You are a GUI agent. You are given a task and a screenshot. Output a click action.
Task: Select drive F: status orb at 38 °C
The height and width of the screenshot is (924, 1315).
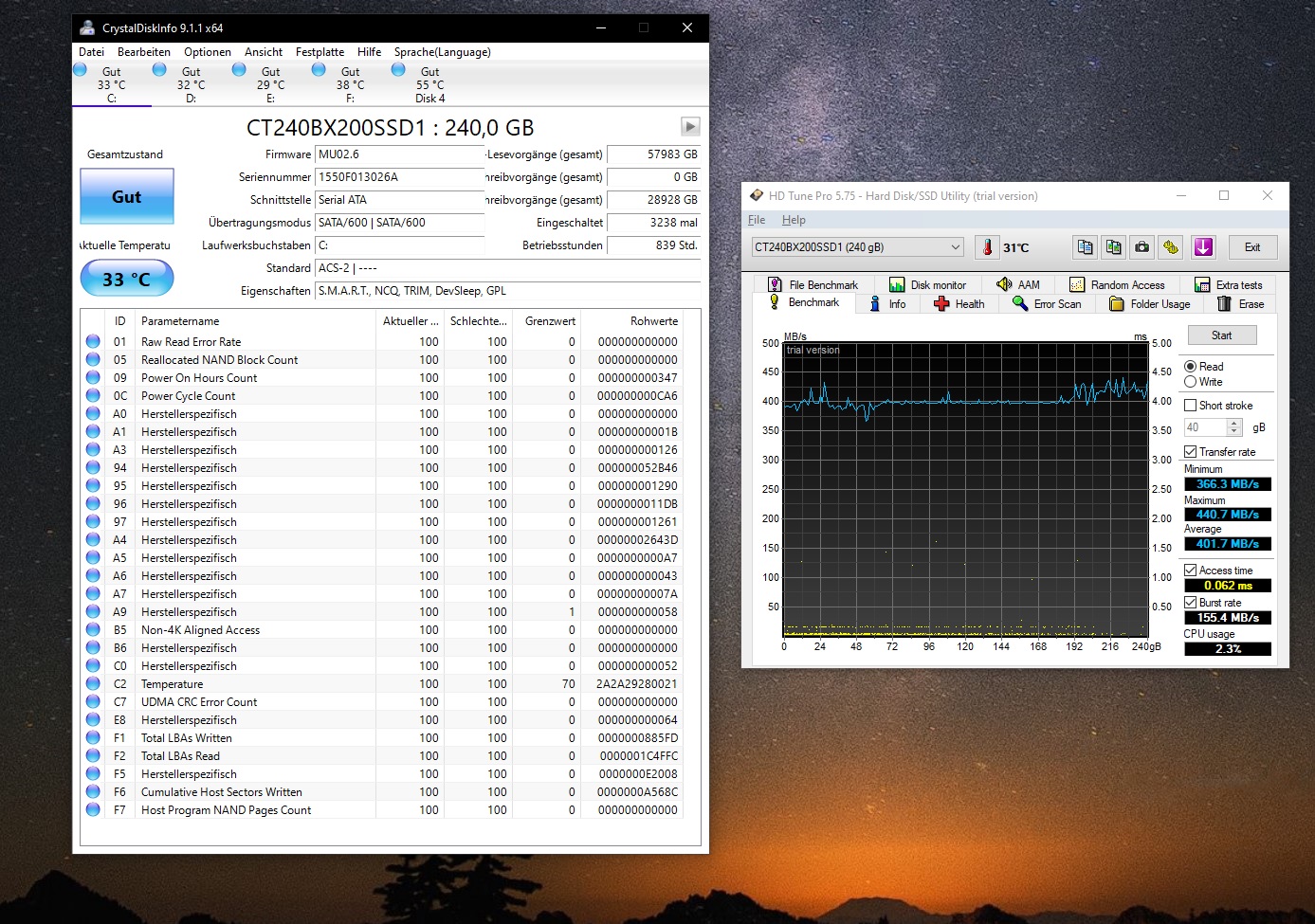pyautogui.click(x=320, y=70)
